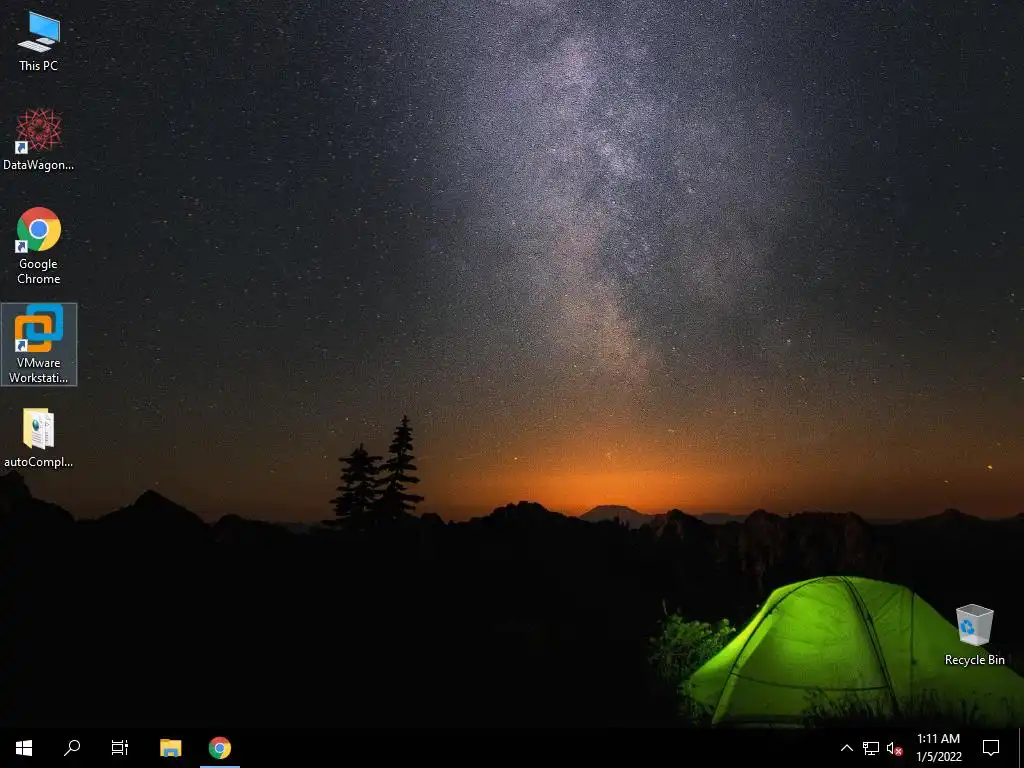Screen dimensions: 1024x768
Task: Open the Action Center notifications icon
Action: [991, 748]
